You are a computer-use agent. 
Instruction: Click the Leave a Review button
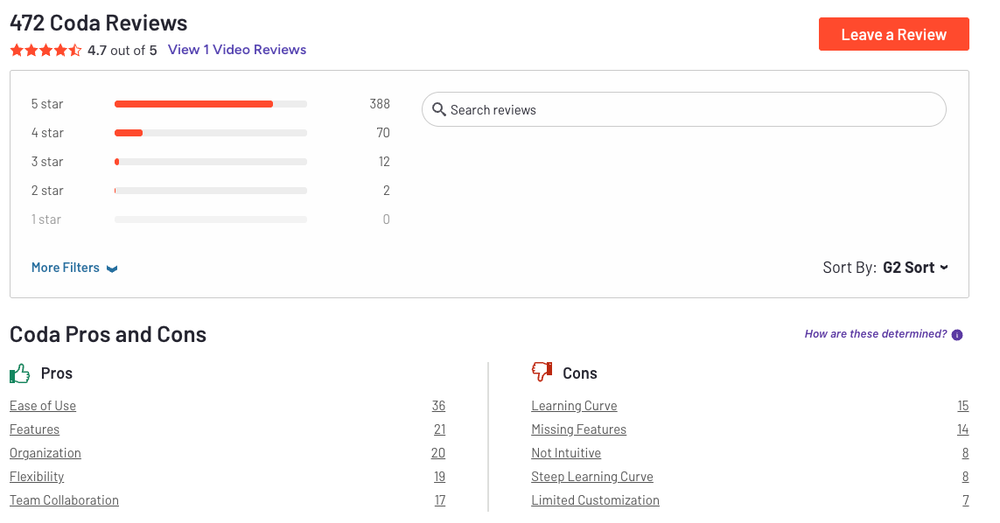point(893,34)
